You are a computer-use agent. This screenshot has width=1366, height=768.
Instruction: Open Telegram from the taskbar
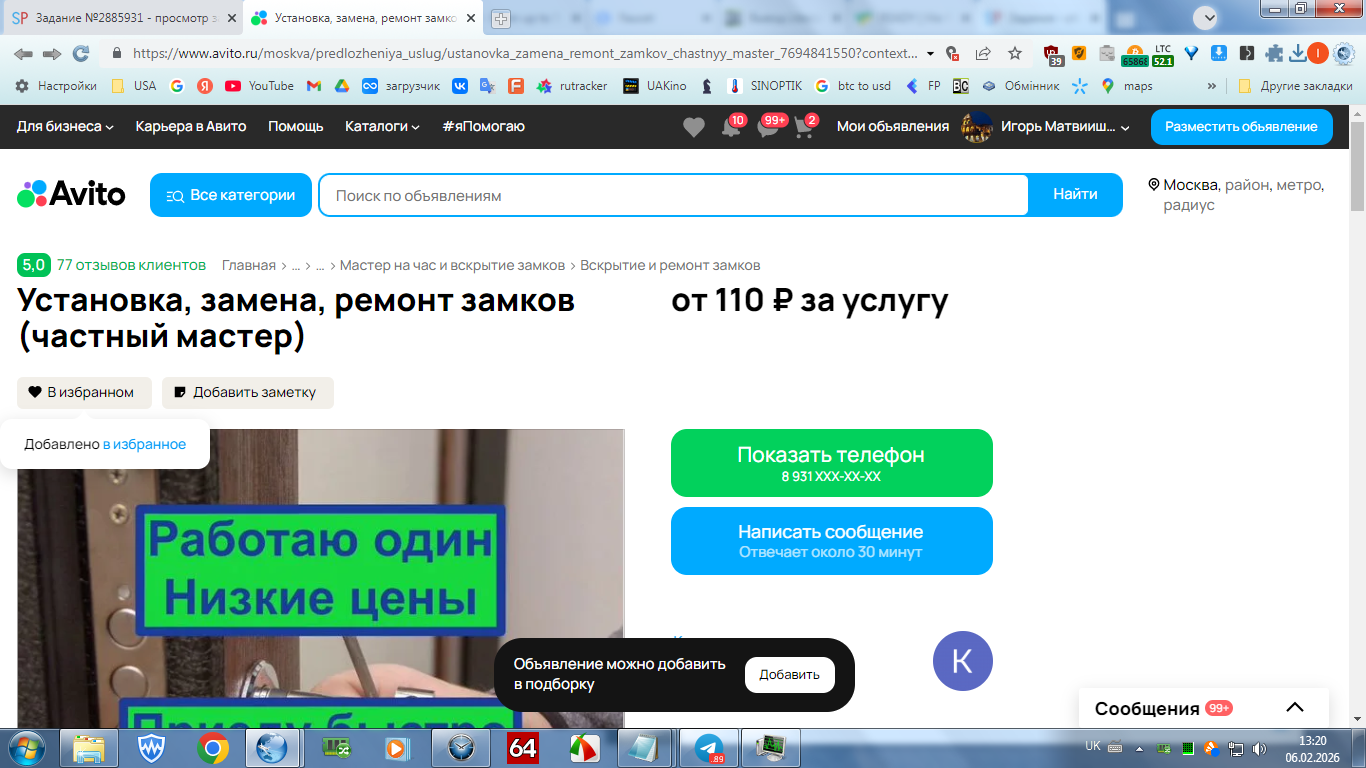coord(709,748)
